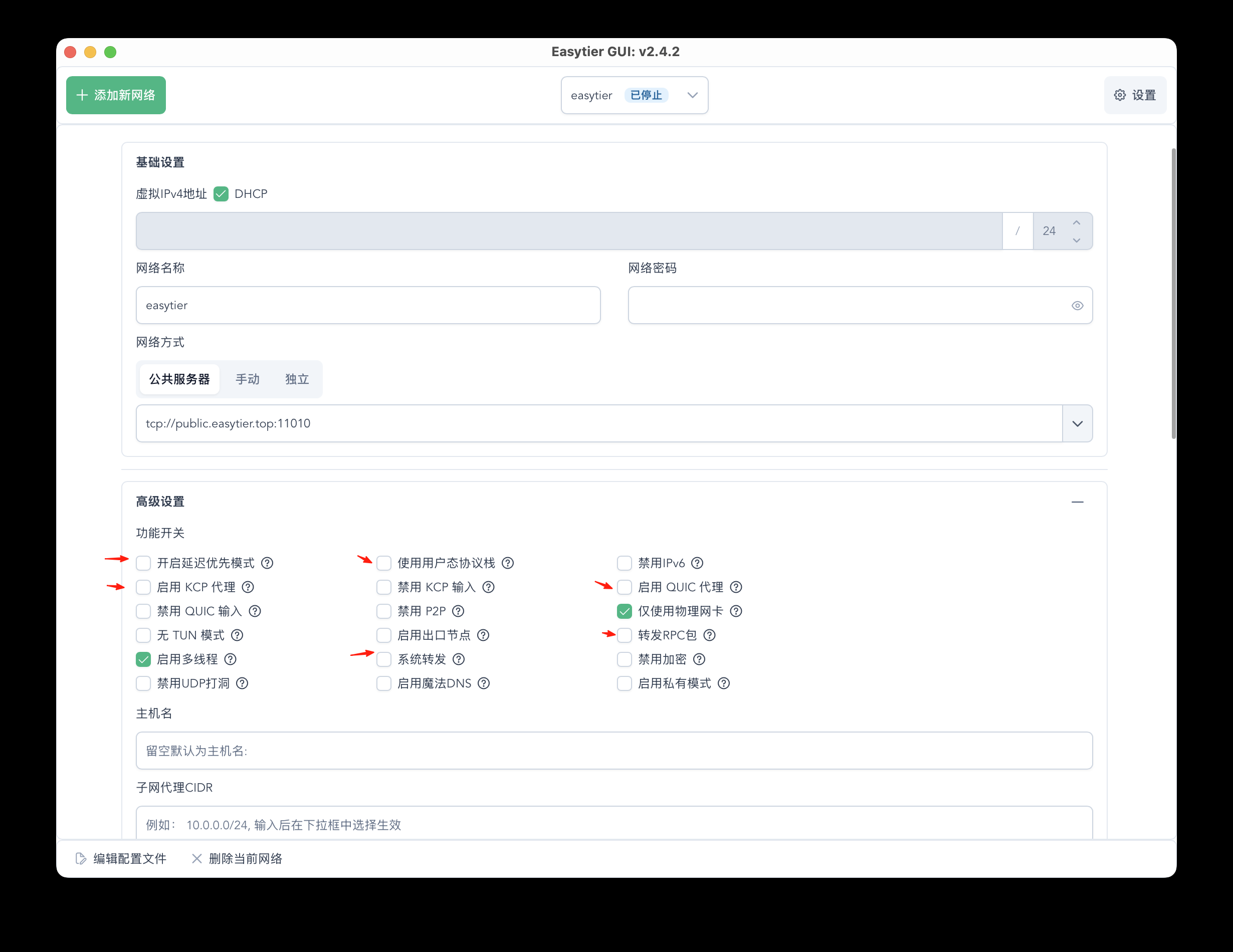Enable 启用 KCP 代理 checkbox
This screenshot has width=1233, height=952.
point(143,587)
